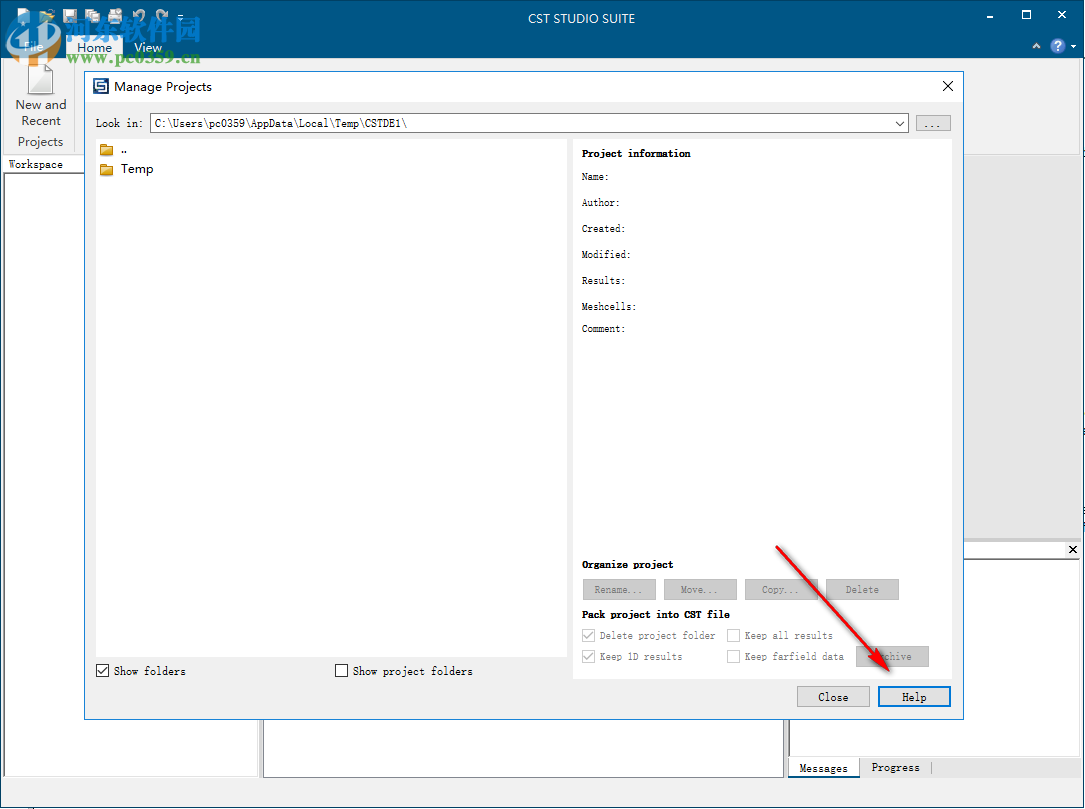Open an existing project via the Open toolbar icon
1085x809 pixels.
tap(48, 14)
